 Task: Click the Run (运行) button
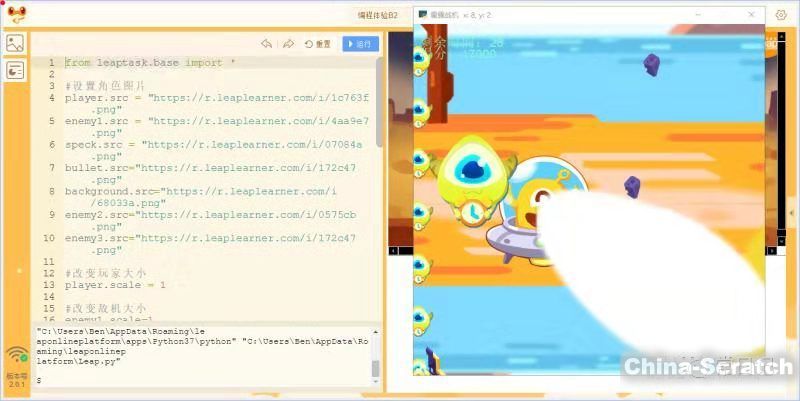(x=360, y=44)
